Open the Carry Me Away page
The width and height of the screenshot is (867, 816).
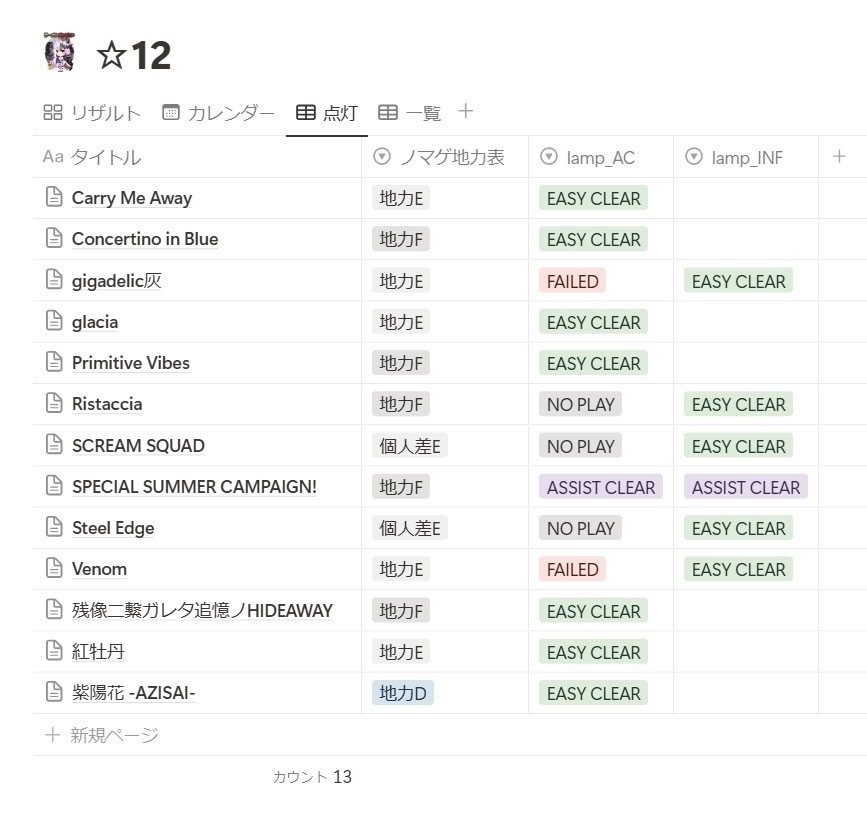point(132,197)
